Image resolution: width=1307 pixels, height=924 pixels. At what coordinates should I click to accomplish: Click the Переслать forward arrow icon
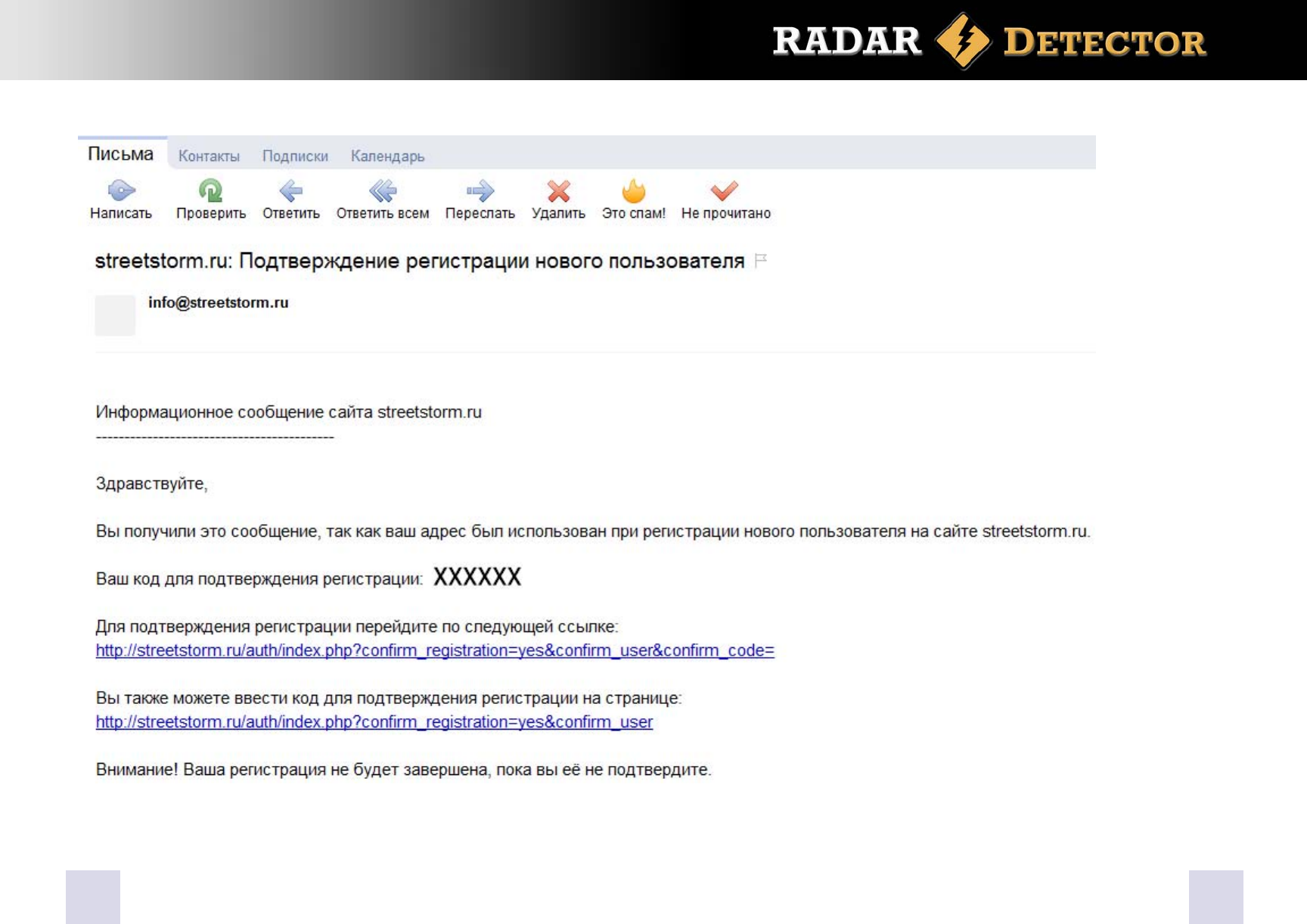pos(480,191)
